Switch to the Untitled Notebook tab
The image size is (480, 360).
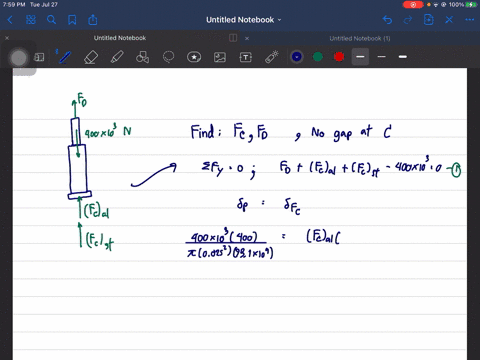point(120,38)
